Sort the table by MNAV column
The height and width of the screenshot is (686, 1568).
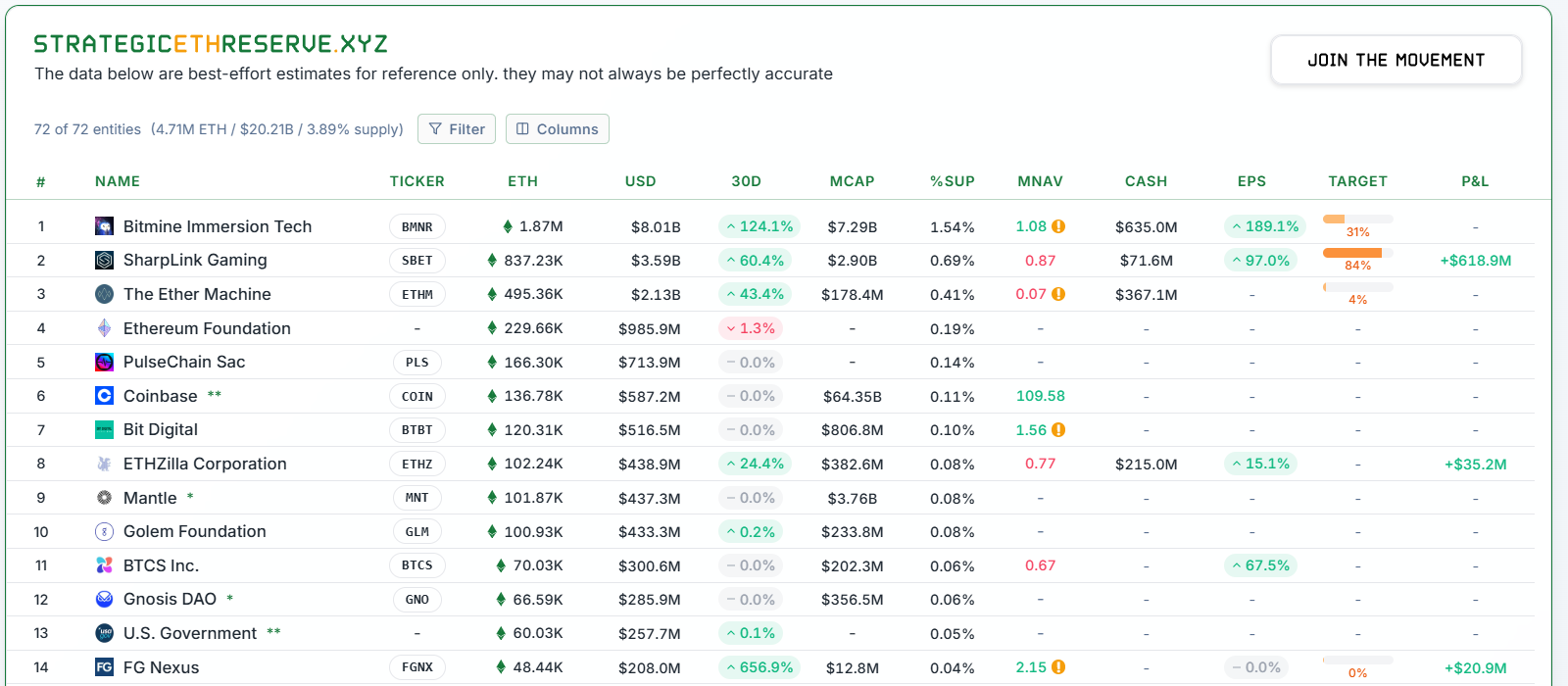click(x=1041, y=181)
